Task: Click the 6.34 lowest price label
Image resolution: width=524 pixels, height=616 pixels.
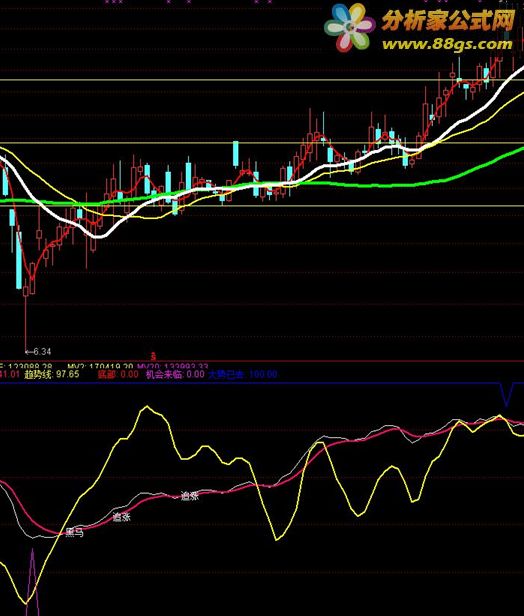Action: click(x=38, y=351)
